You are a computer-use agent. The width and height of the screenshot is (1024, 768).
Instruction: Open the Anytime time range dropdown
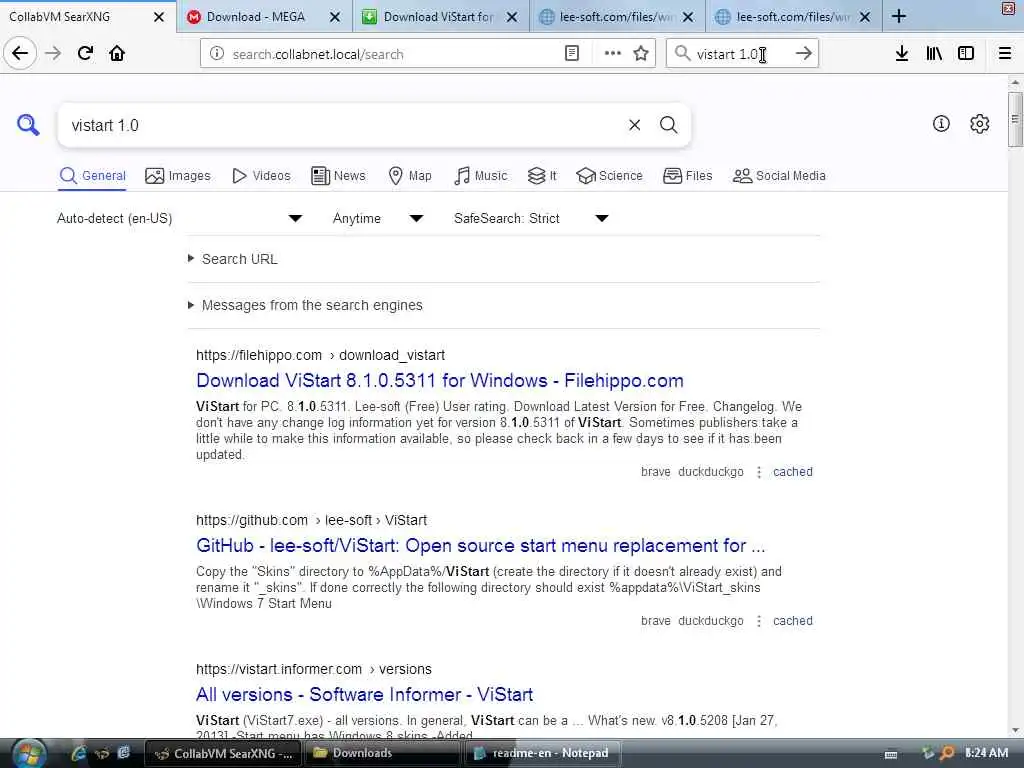(378, 218)
